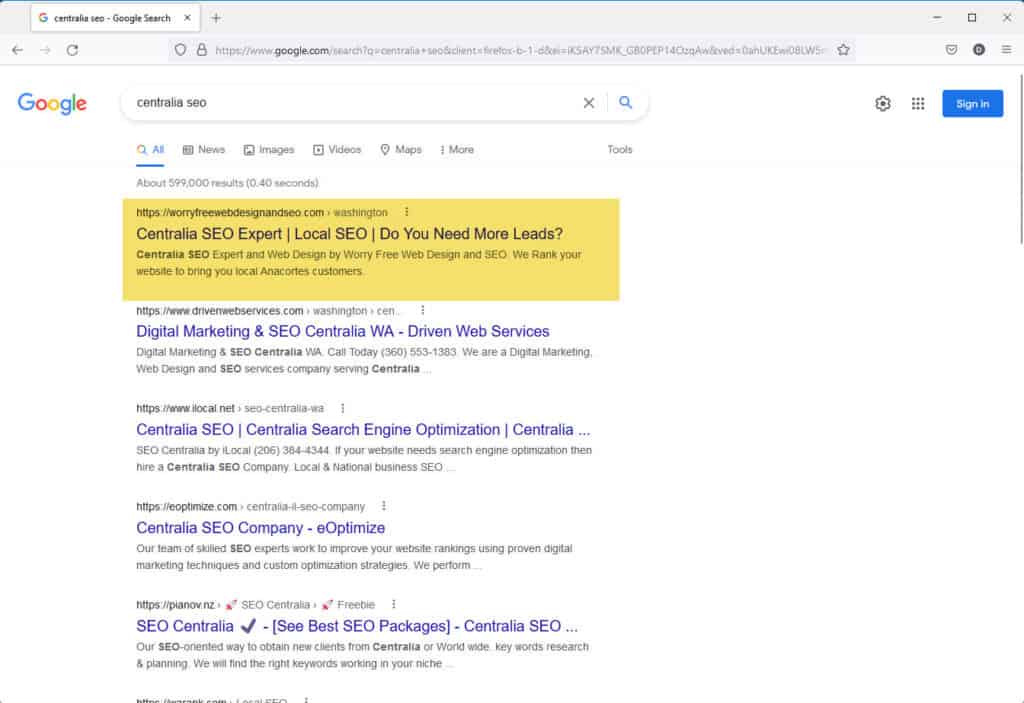Click the blue Sign in button

(x=972, y=103)
